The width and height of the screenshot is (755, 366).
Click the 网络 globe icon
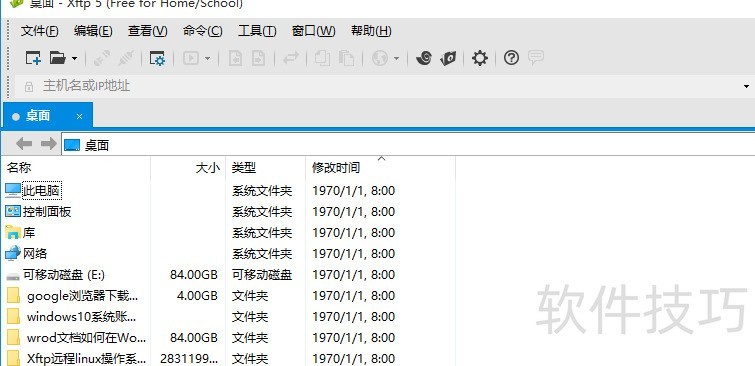[13, 253]
